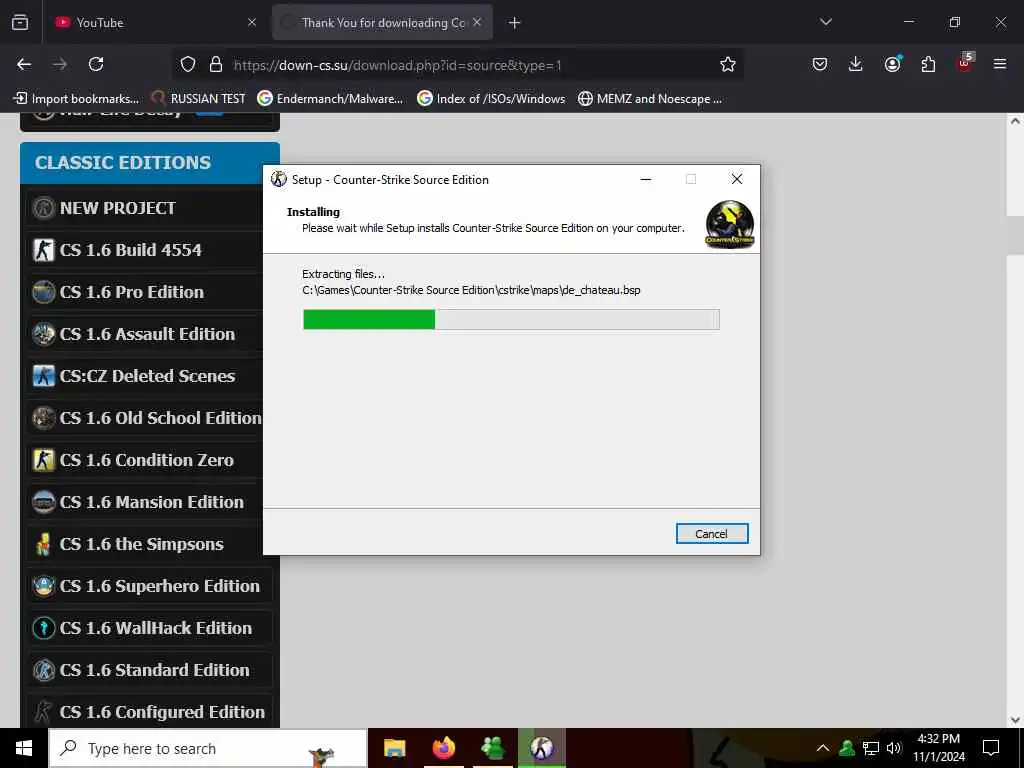Open the Extensions menu
This screenshot has width=1024, height=768.
[928, 64]
